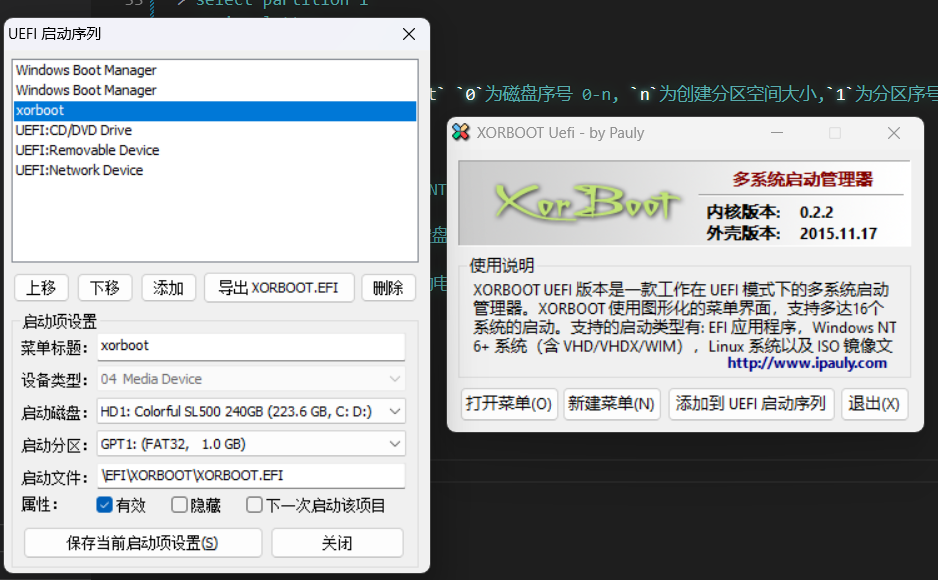The height and width of the screenshot is (580, 938).
Task: Edit the 菜单标题 xorboot input field
Action: click(251, 346)
